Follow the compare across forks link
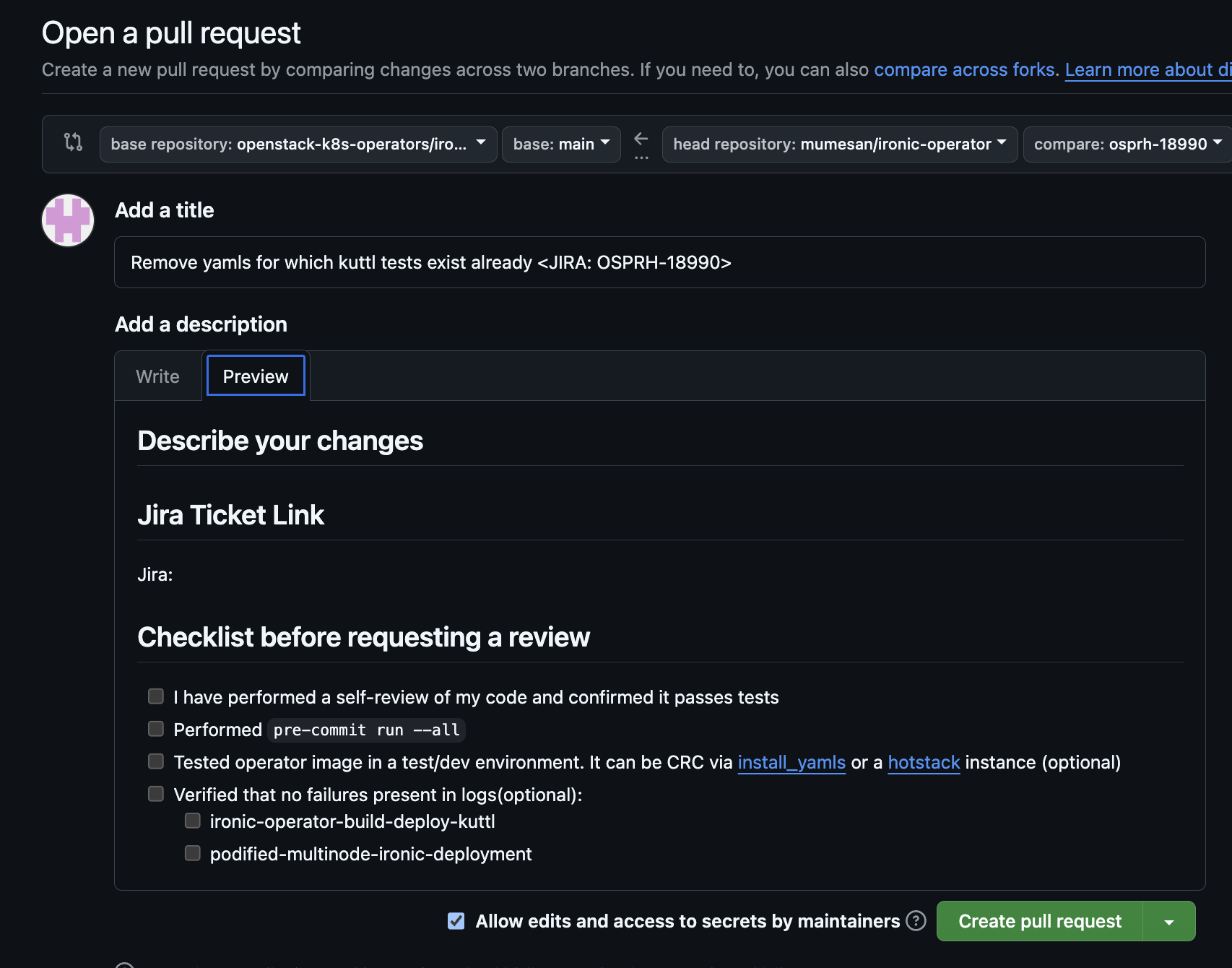Image resolution: width=1232 pixels, height=968 pixels. point(964,69)
